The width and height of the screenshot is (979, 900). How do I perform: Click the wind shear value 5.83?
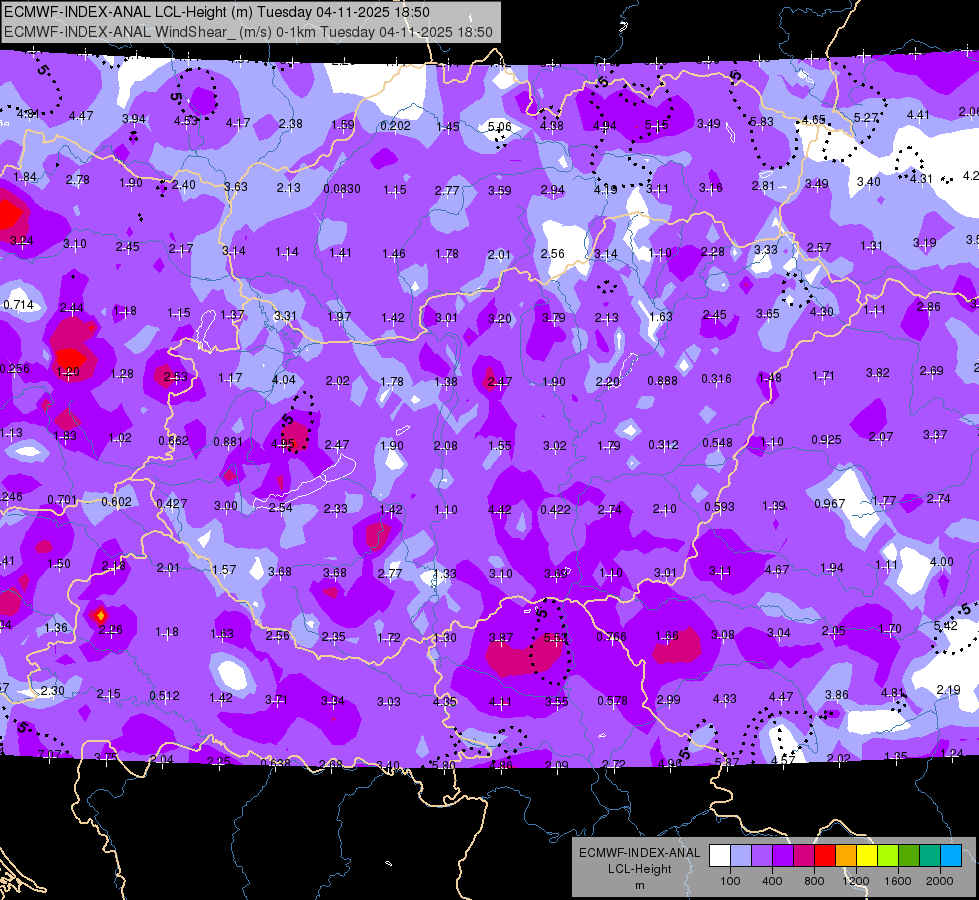pos(761,122)
